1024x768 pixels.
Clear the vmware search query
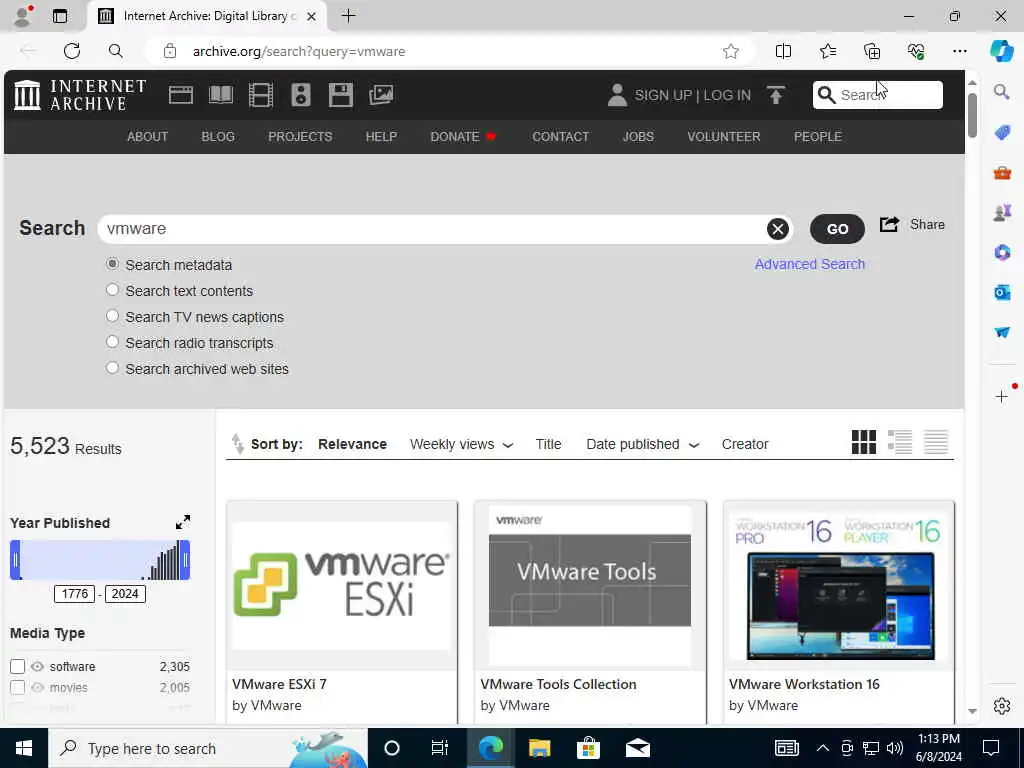[777, 229]
